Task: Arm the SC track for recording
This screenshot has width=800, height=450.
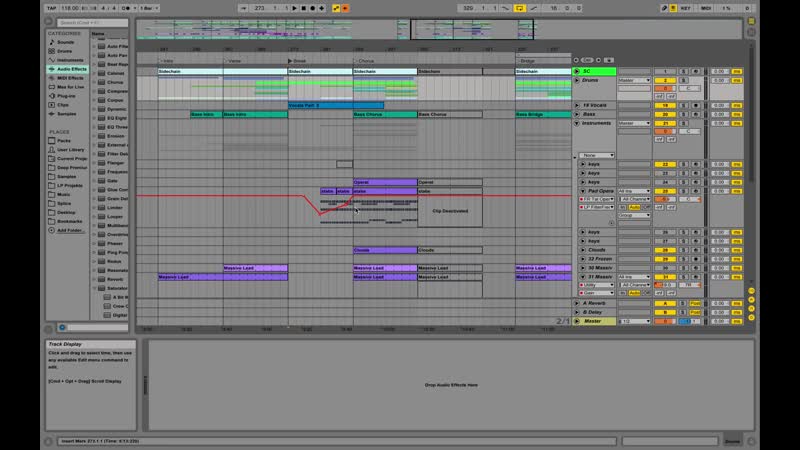Action: point(695,71)
